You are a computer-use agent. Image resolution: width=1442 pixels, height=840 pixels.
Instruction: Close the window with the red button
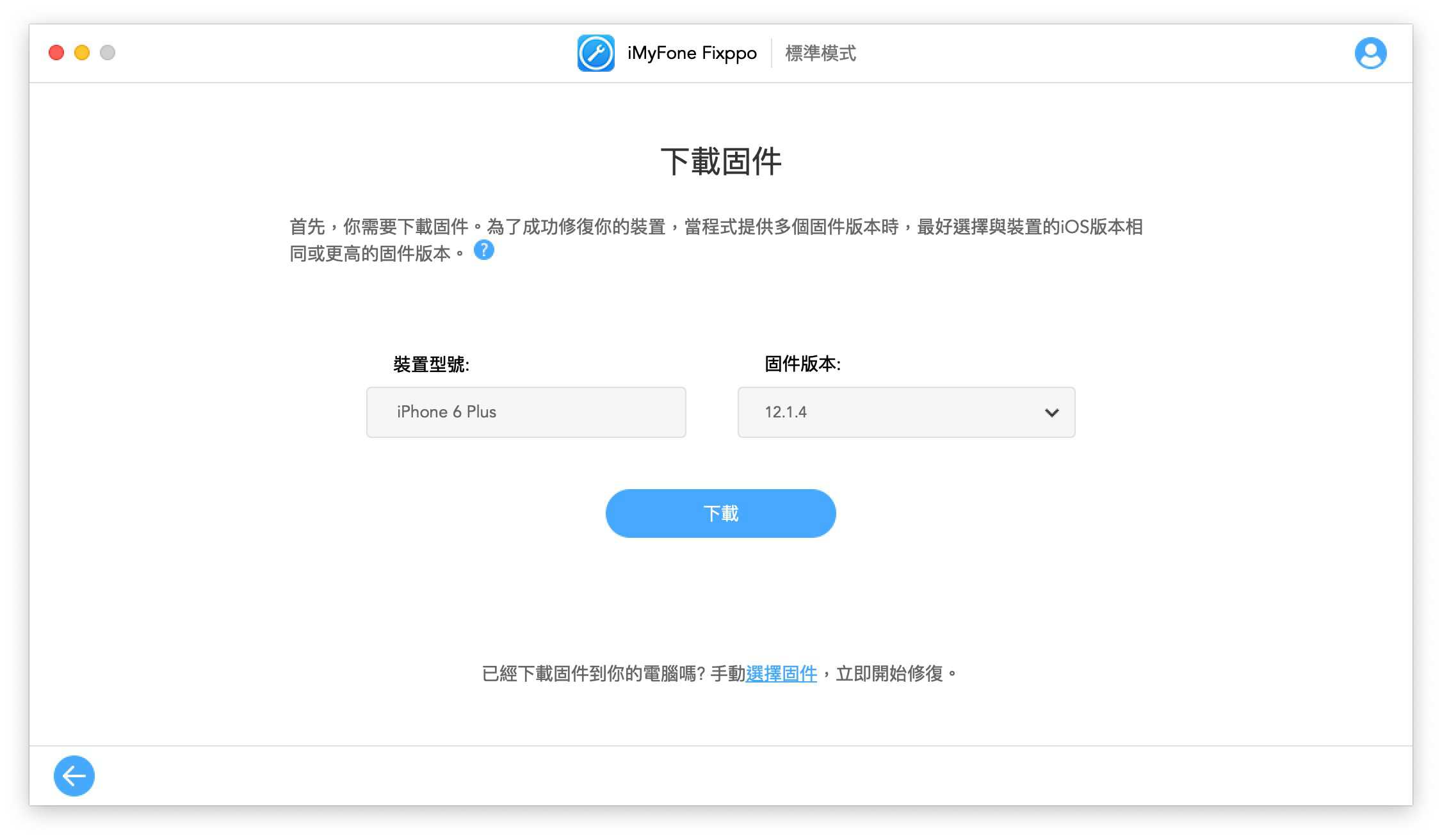click(x=56, y=52)
